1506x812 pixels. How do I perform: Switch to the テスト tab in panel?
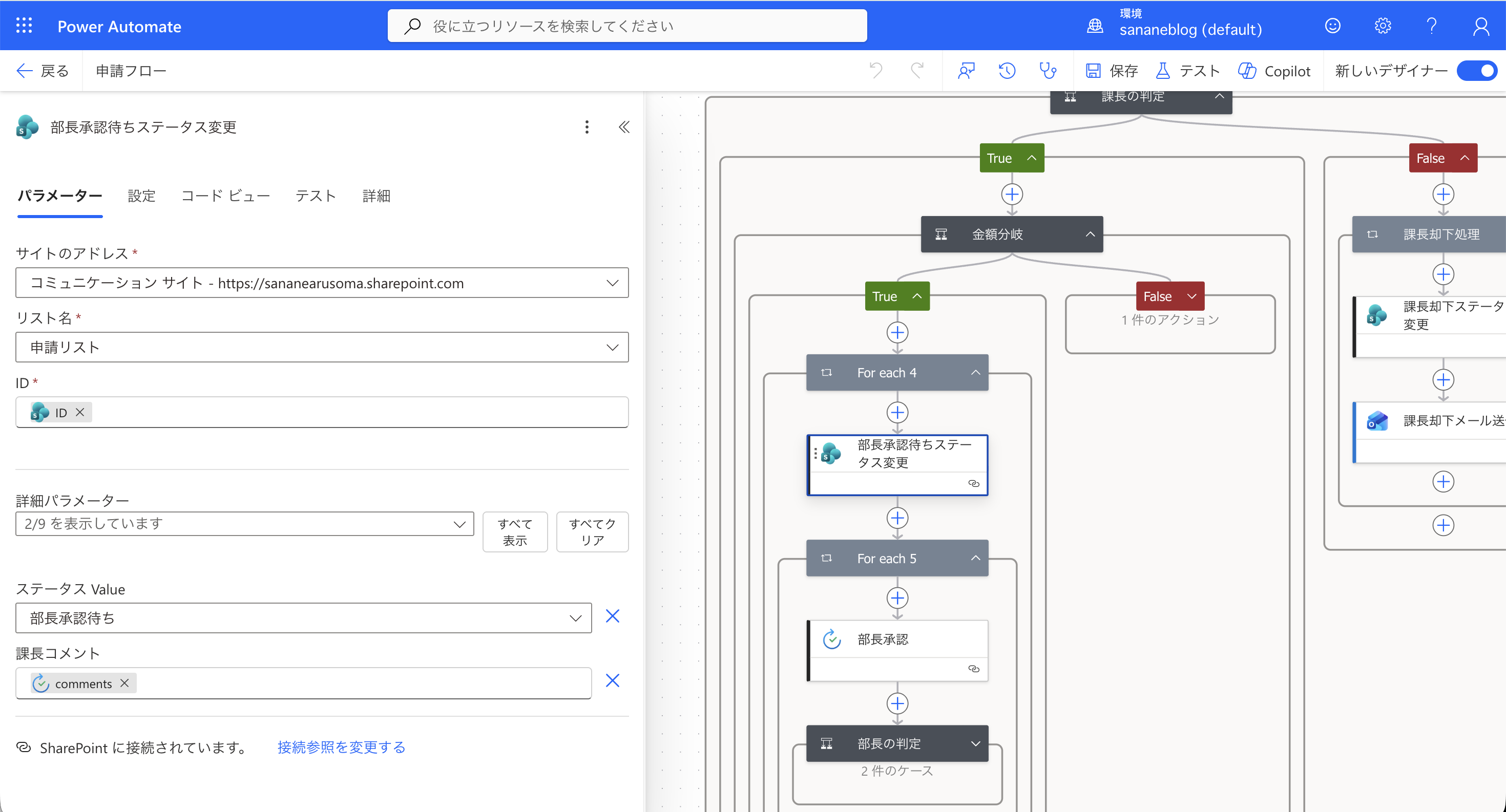316,196
